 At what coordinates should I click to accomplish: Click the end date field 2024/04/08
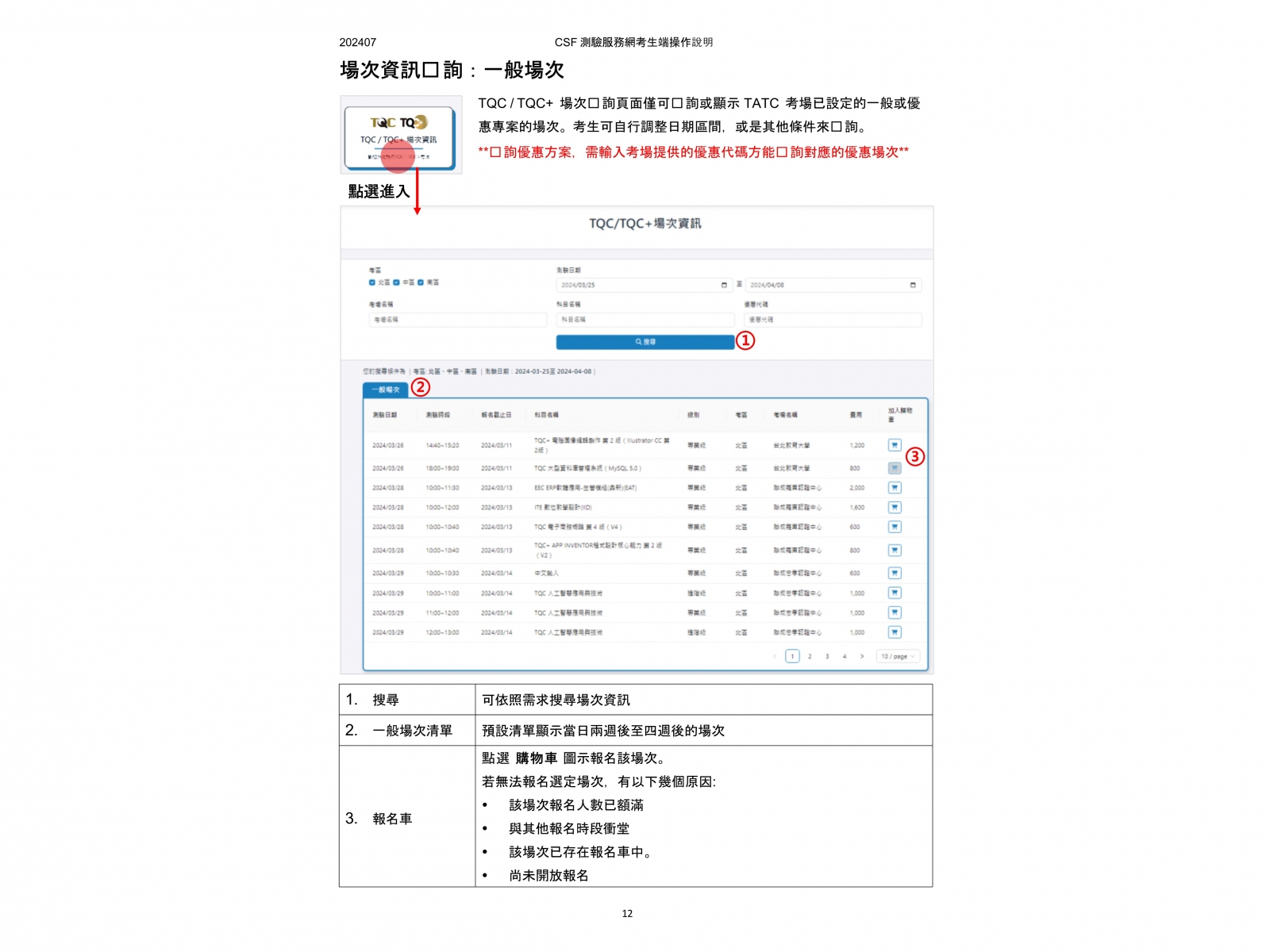(x=833, y=285)
